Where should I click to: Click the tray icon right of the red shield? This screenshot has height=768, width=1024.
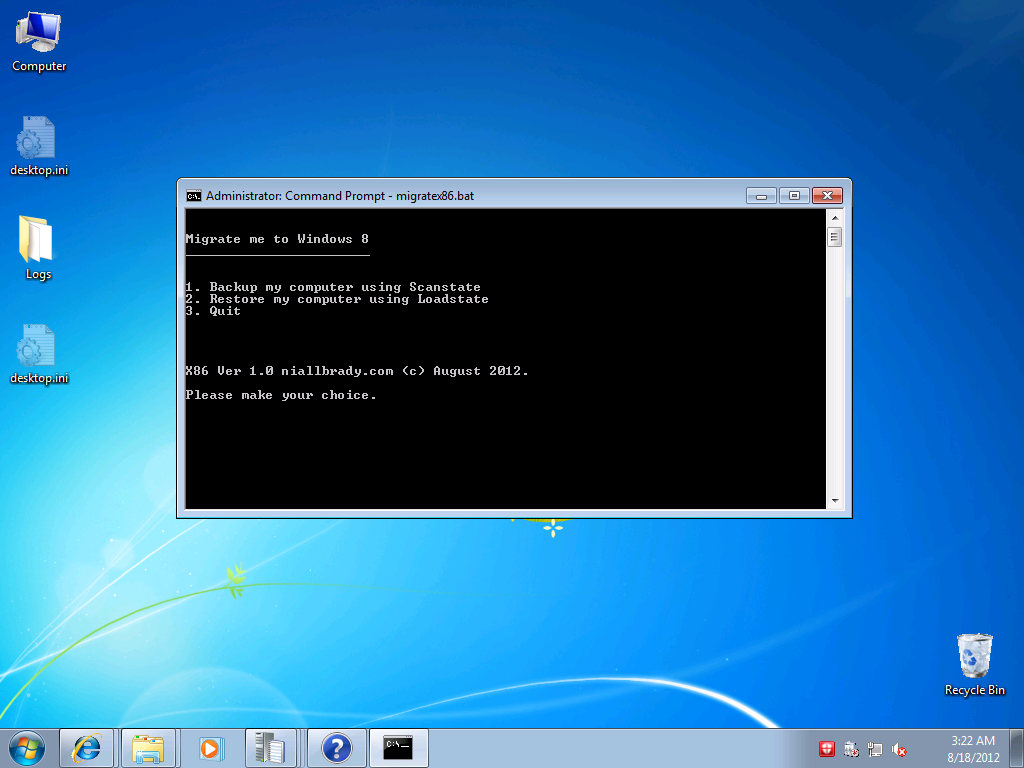(851, 749)
